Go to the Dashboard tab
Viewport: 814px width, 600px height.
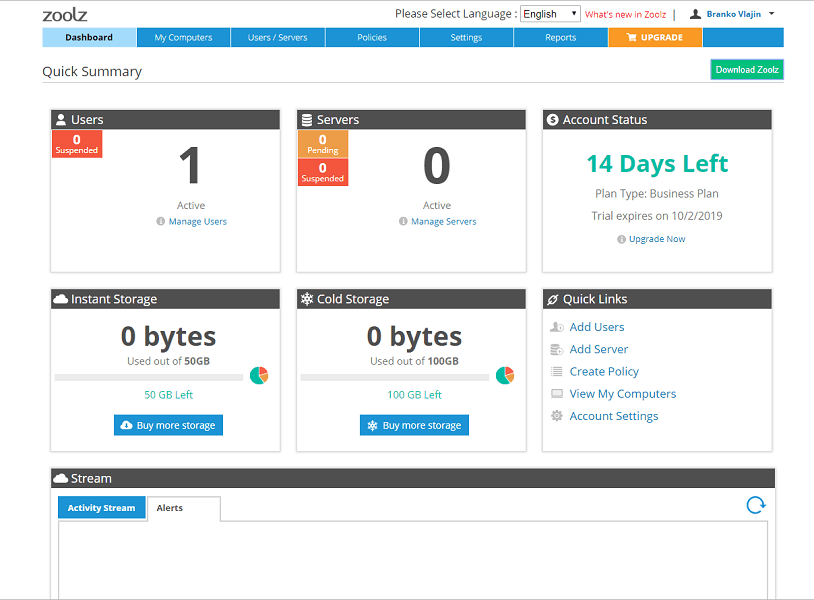pos(89,37)
